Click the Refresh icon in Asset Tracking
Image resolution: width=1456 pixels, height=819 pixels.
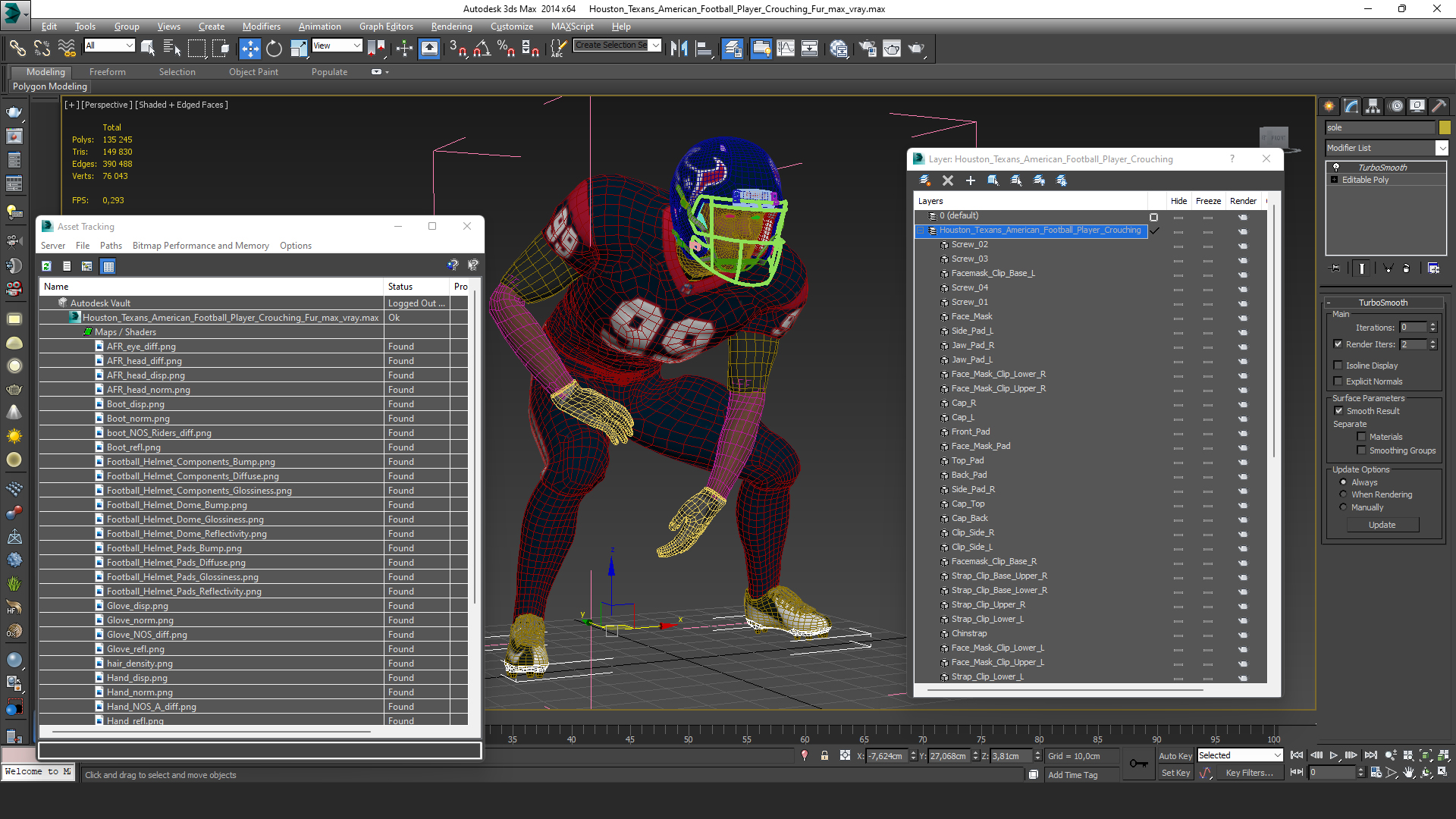(x=46, y=266)
